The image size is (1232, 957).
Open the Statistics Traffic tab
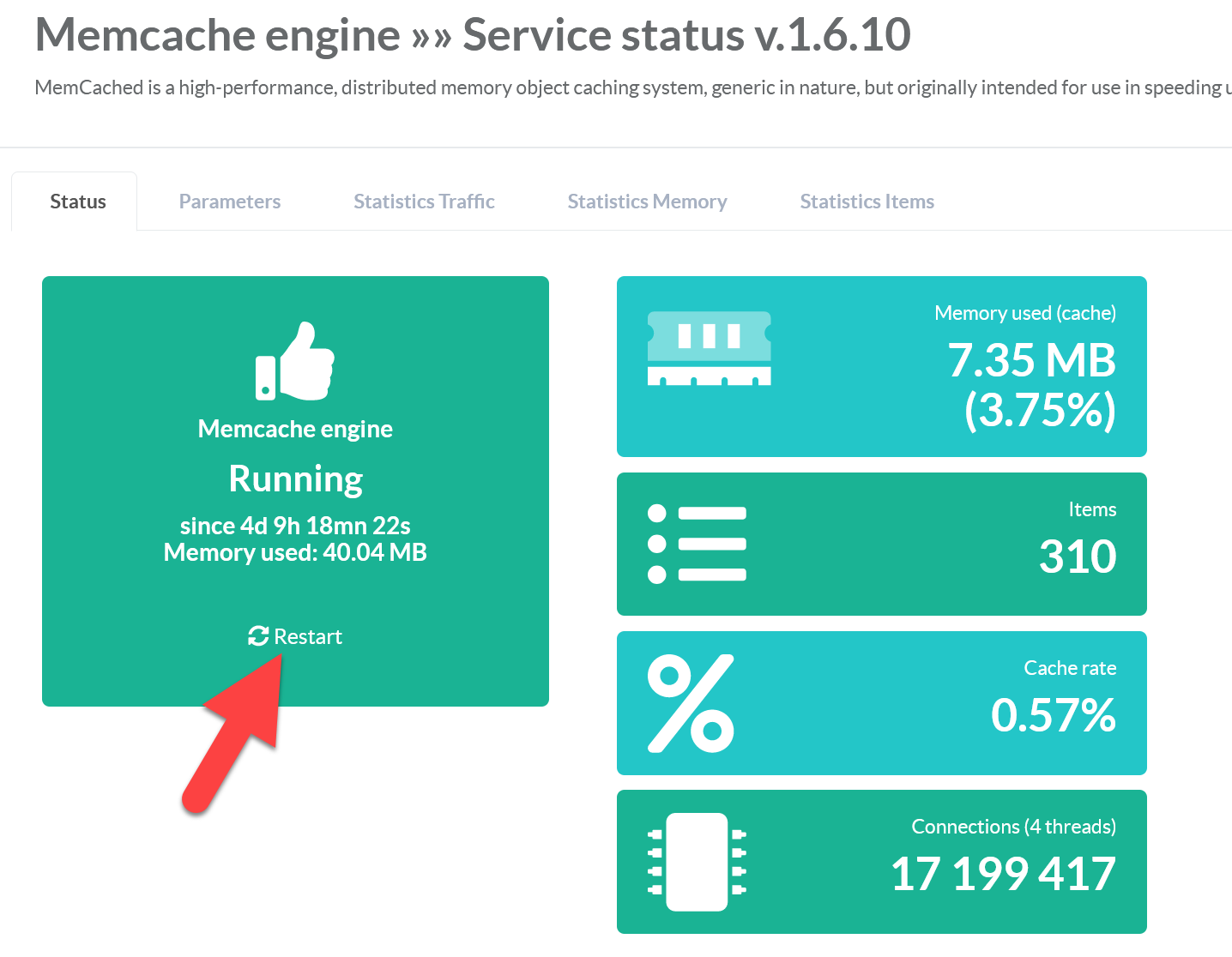[424, 202]
